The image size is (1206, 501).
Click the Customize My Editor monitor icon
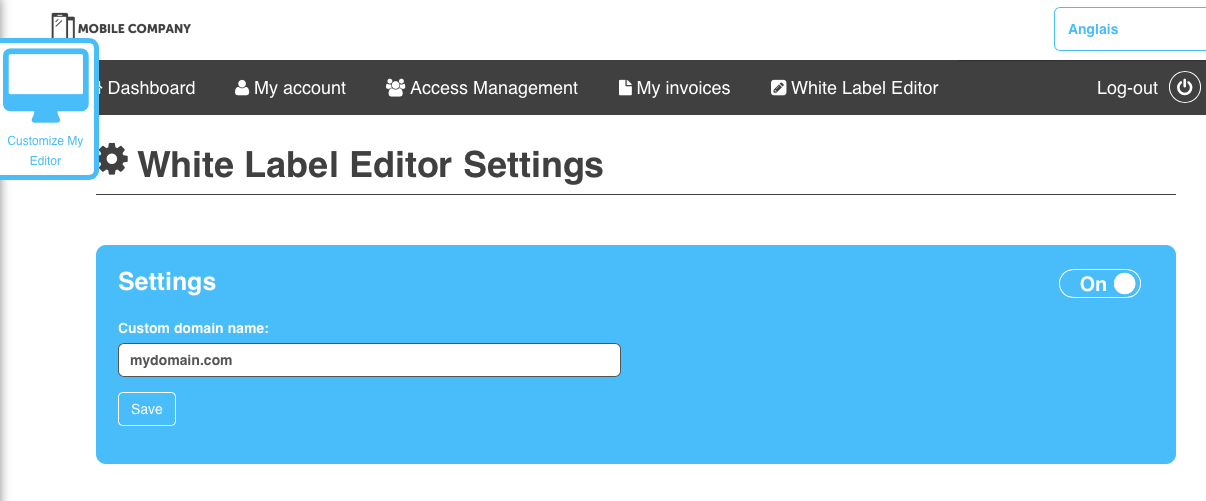coord(45,82)
